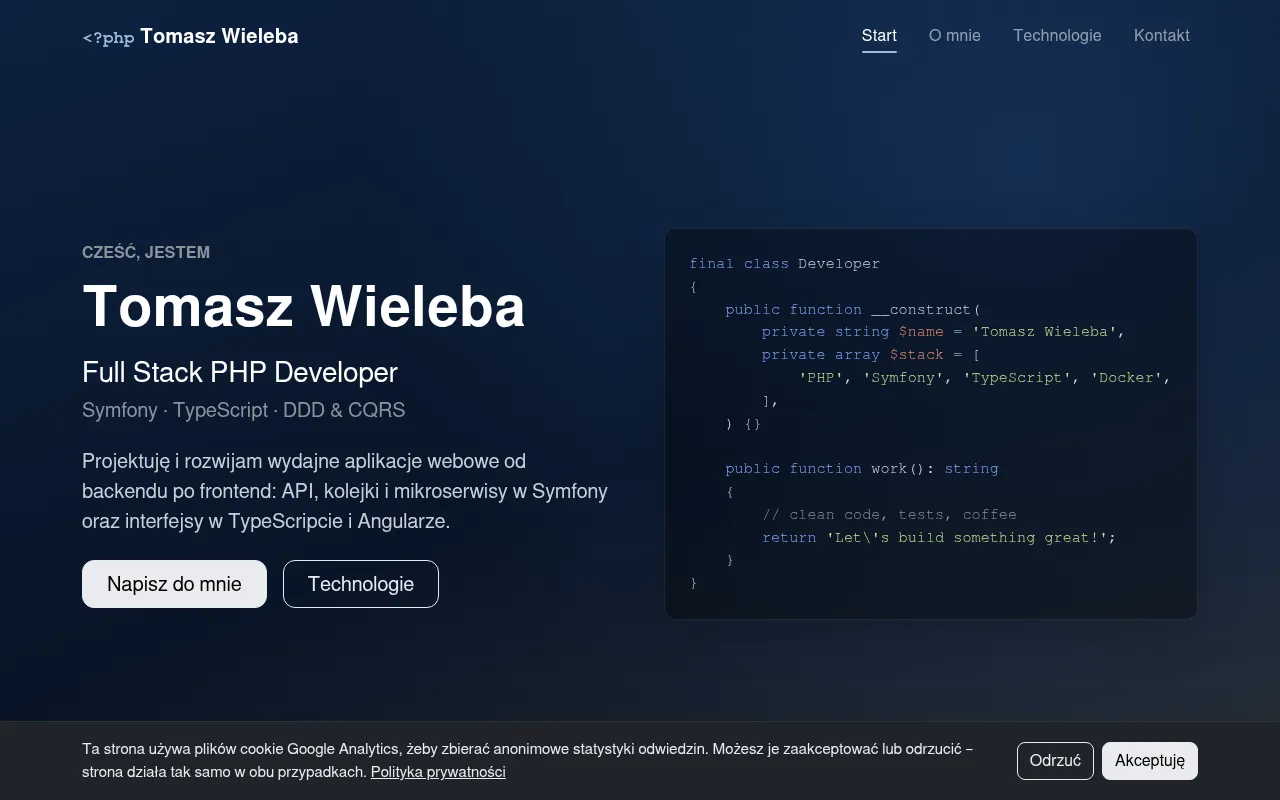Click the private string $name code line

coord(943,332)
